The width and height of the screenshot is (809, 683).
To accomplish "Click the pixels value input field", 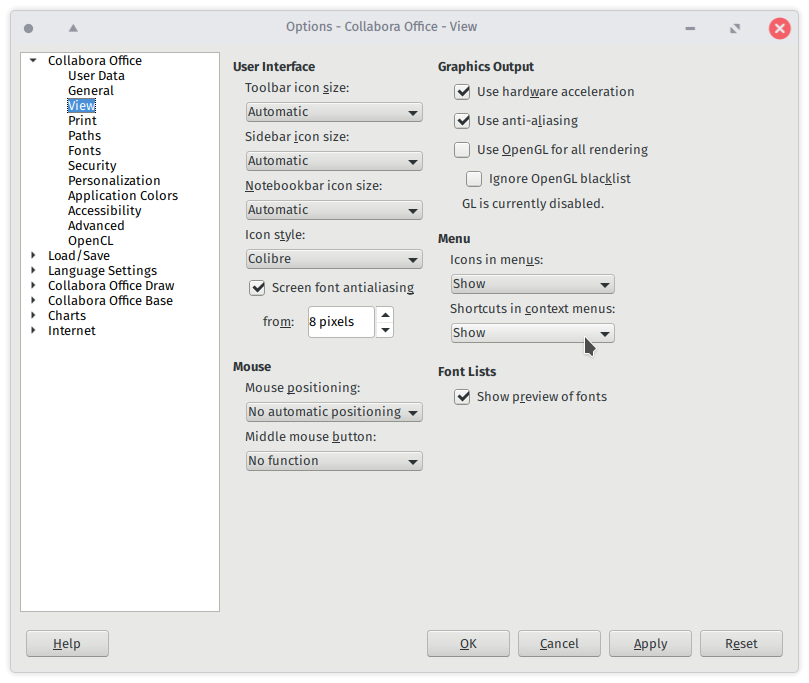I will 340,322.
